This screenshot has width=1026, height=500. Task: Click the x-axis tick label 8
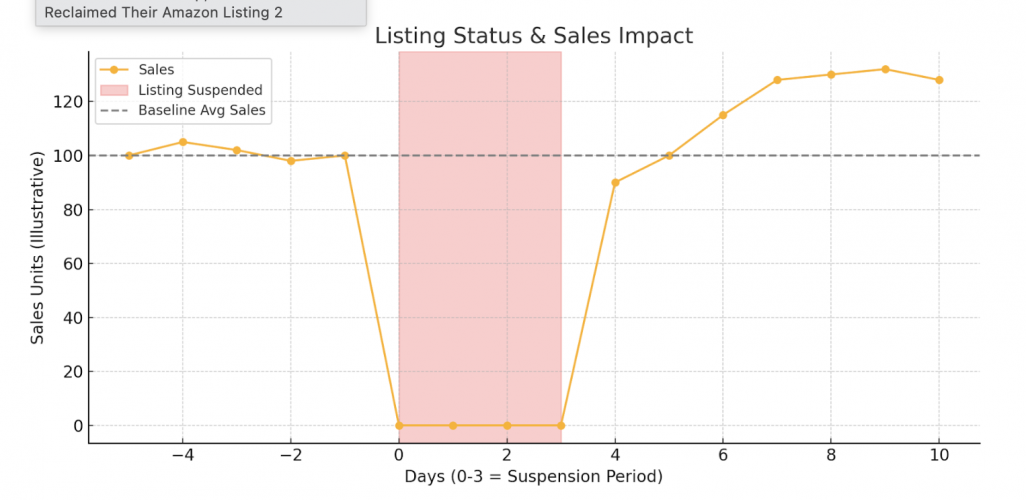pyautogui.click(x=831, y=455)
